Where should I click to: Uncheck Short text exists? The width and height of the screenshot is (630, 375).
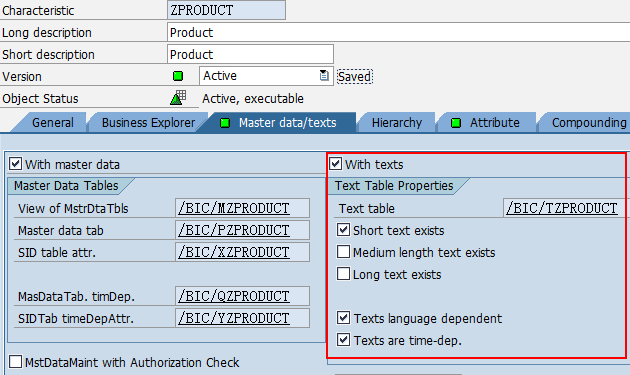click(343, 230)
